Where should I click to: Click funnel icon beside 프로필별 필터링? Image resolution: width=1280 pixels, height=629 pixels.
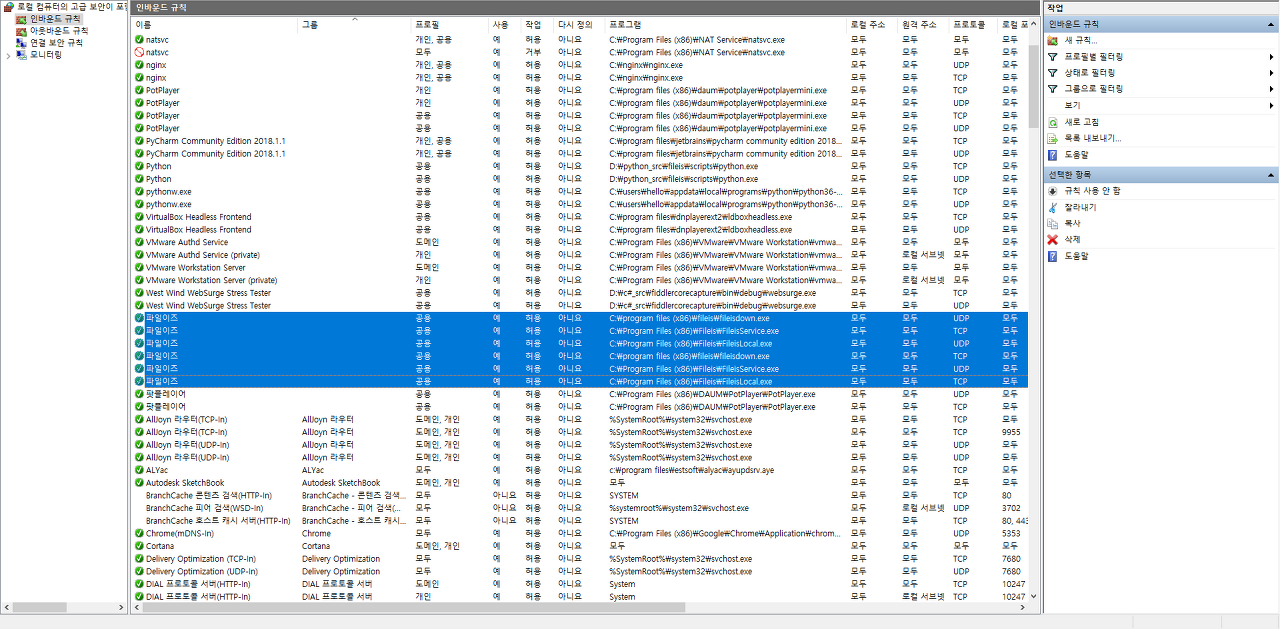coord(1052,57)
